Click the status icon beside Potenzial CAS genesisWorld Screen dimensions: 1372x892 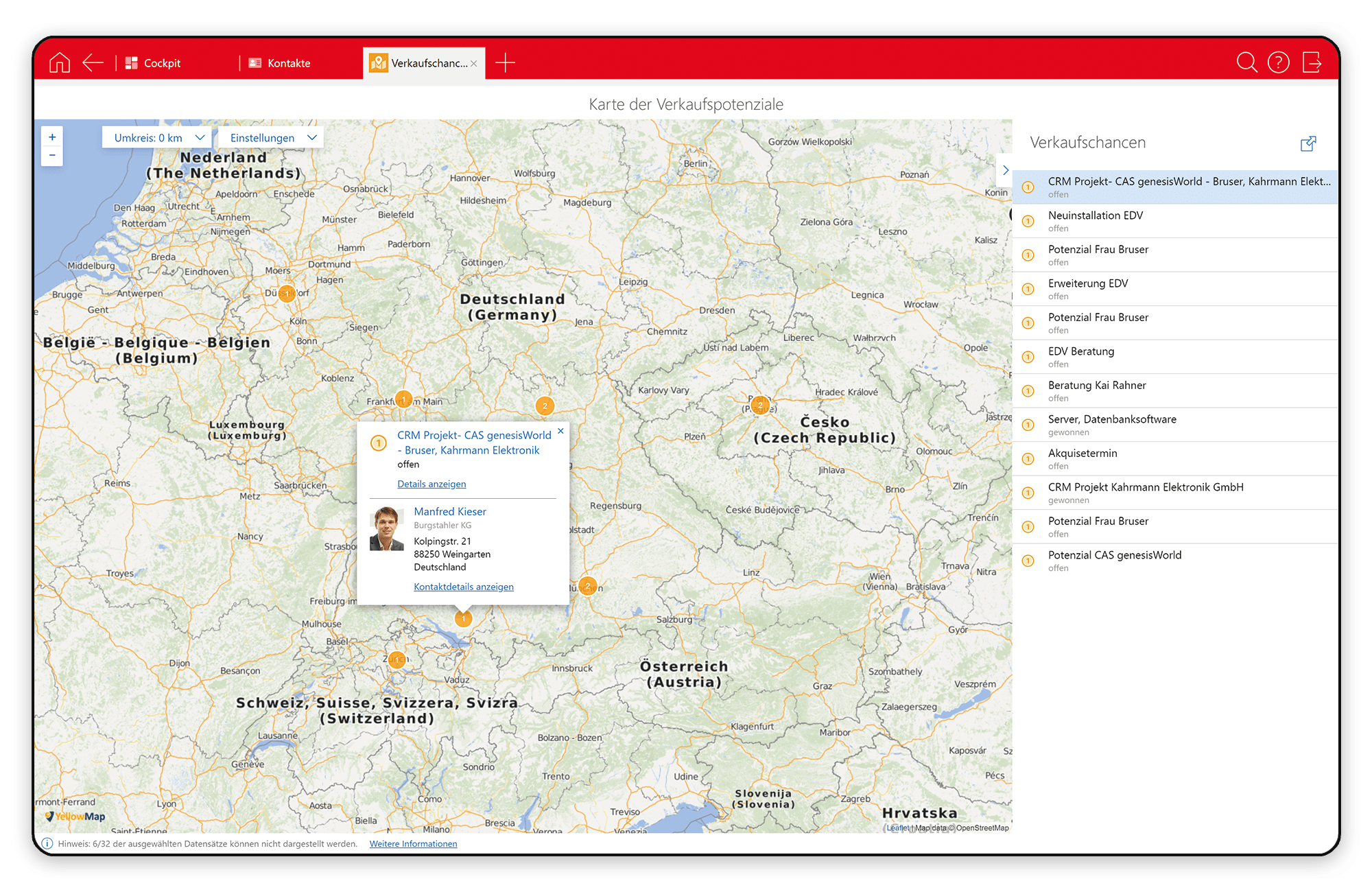[x=1028, y=561]
